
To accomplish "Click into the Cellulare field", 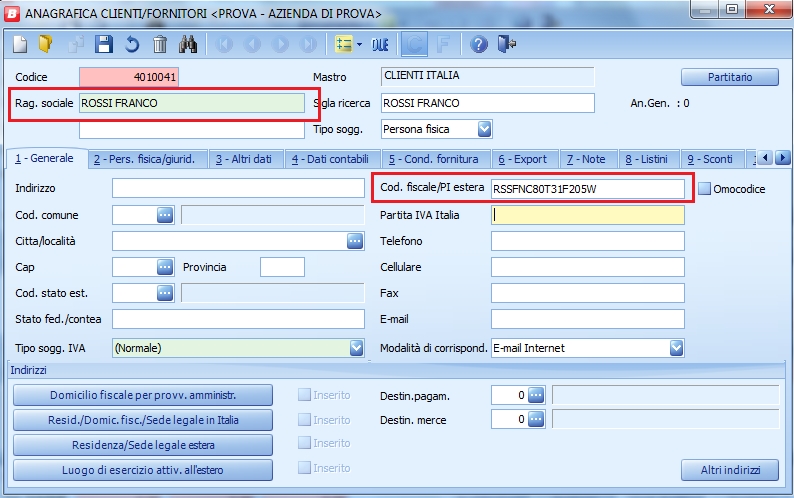I will pyautogui.click(x=588, y=267).
